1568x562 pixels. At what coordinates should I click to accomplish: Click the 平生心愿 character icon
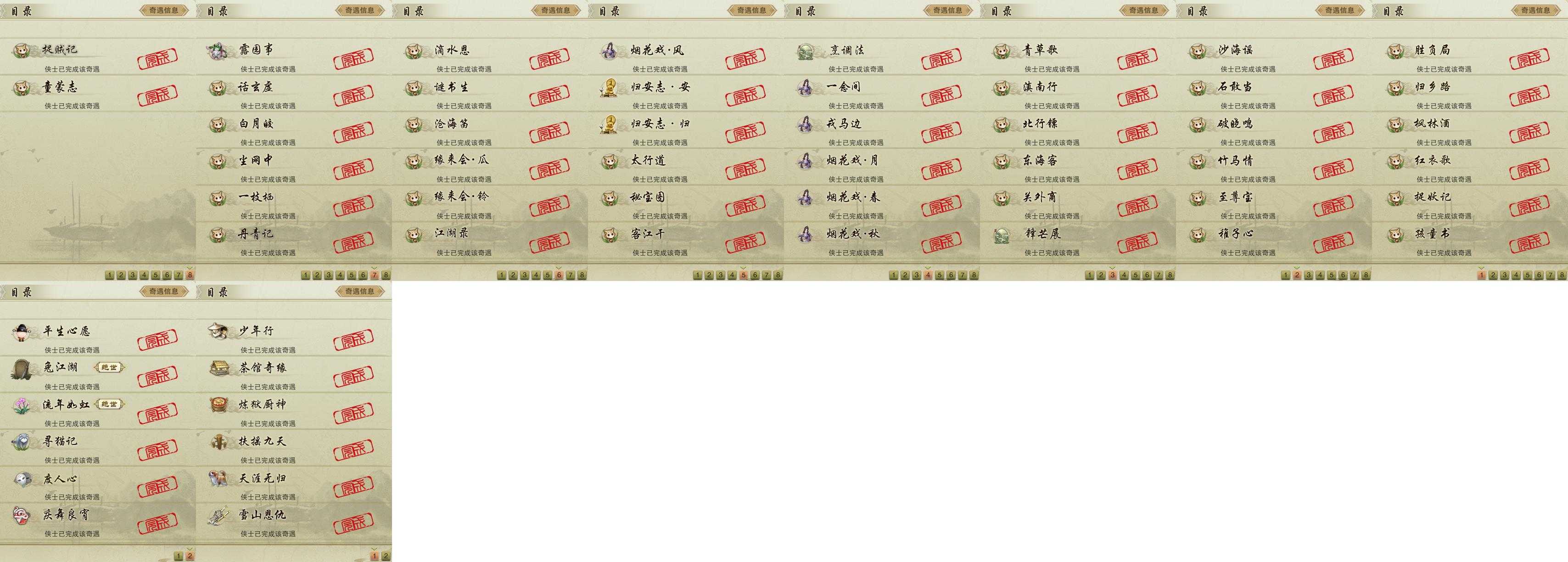(x=22, y=332)
